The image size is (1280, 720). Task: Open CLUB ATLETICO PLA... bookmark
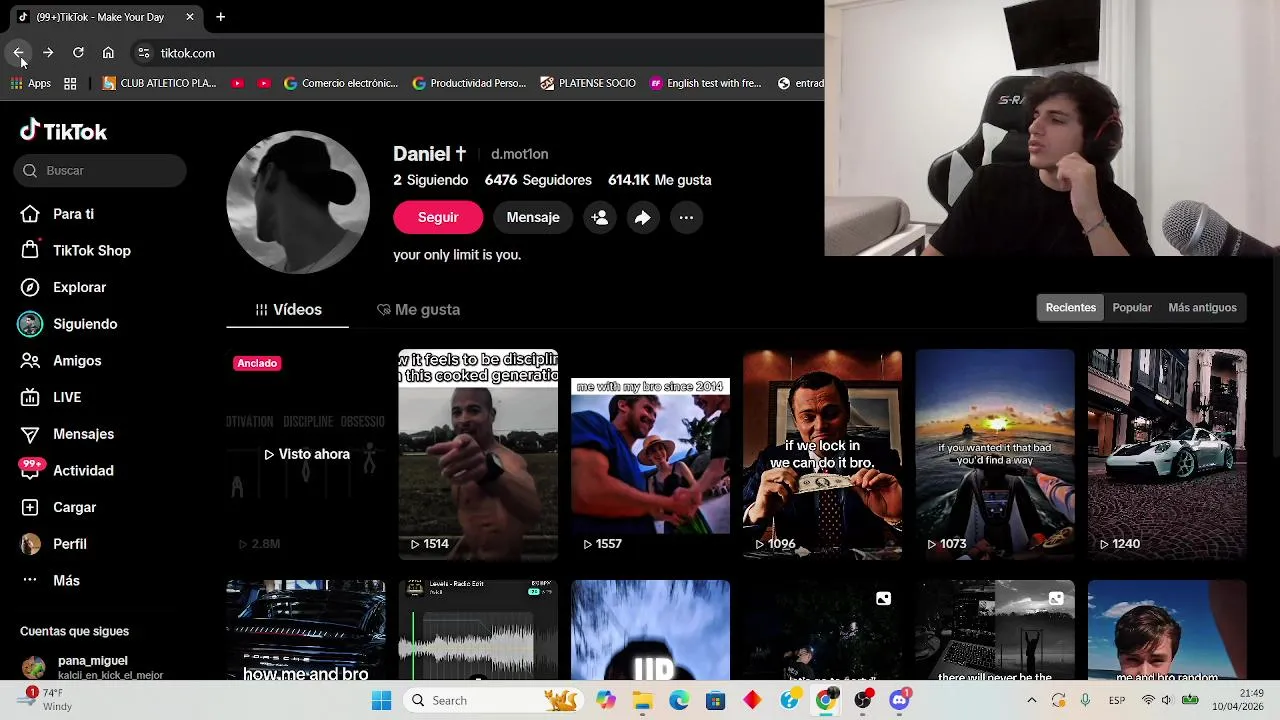click(160, 83)
